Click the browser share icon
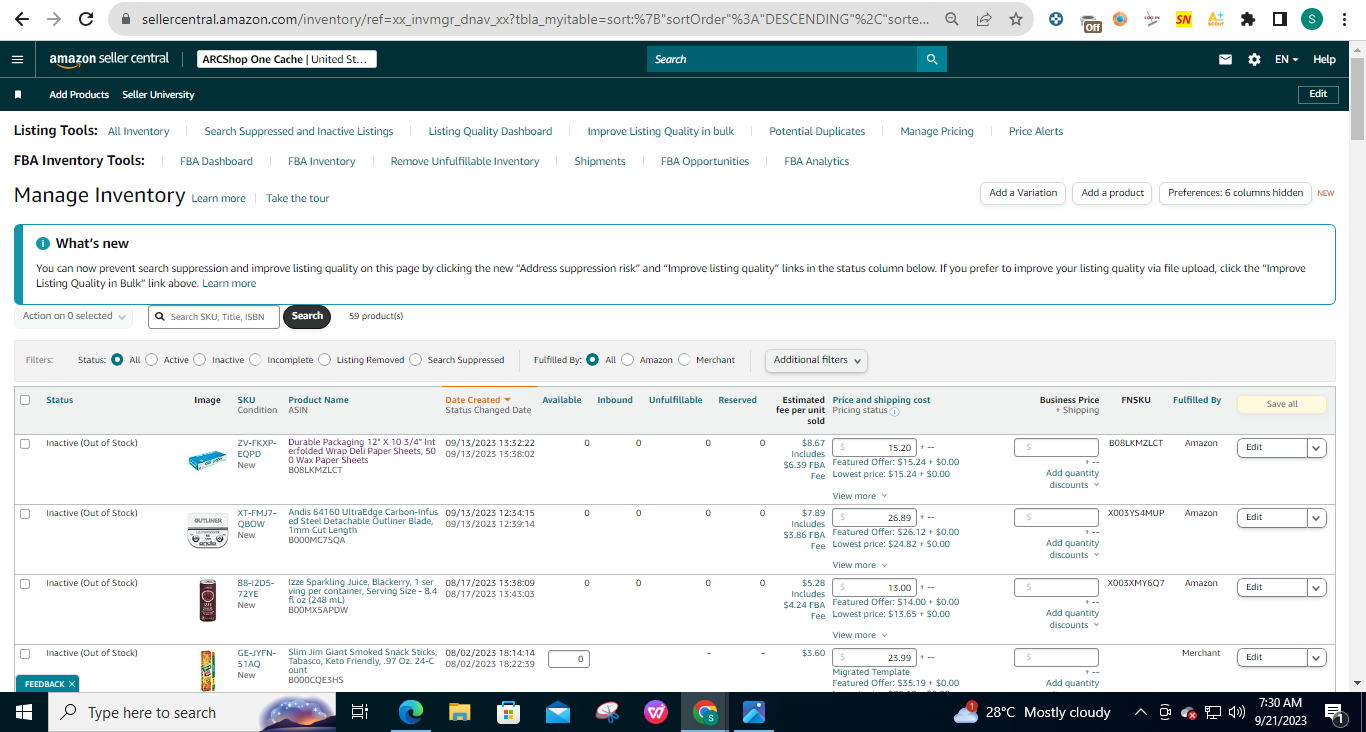 984,19
